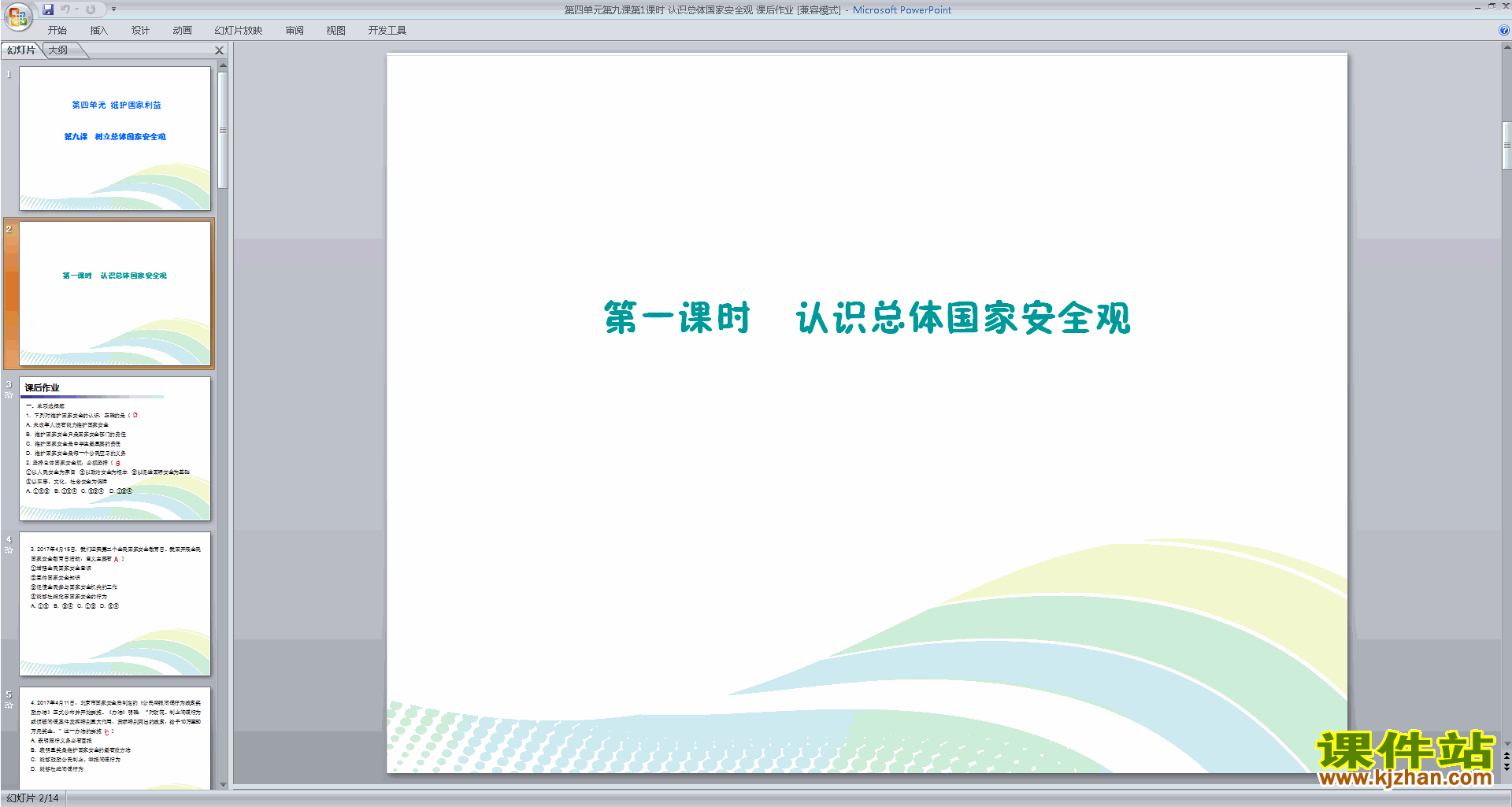Click the animation star icon on slide 4

click(9, 550)
